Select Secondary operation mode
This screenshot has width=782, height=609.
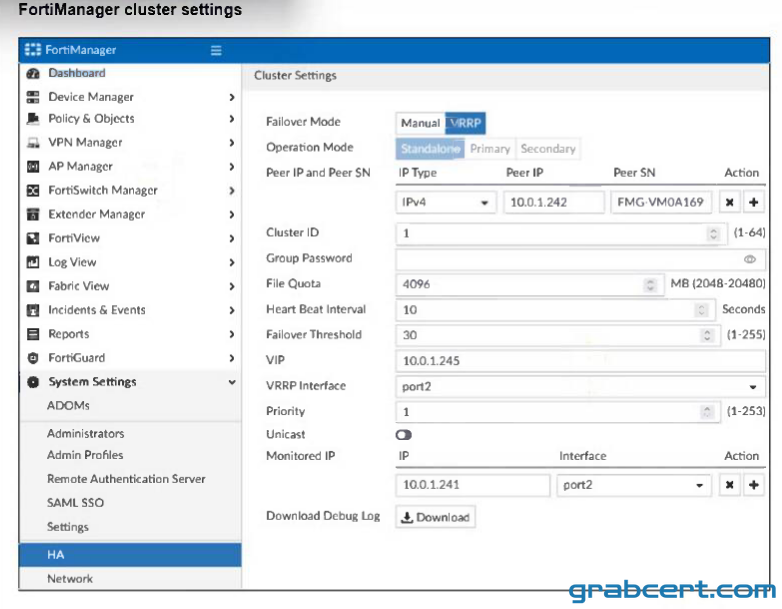click(548, 149)
